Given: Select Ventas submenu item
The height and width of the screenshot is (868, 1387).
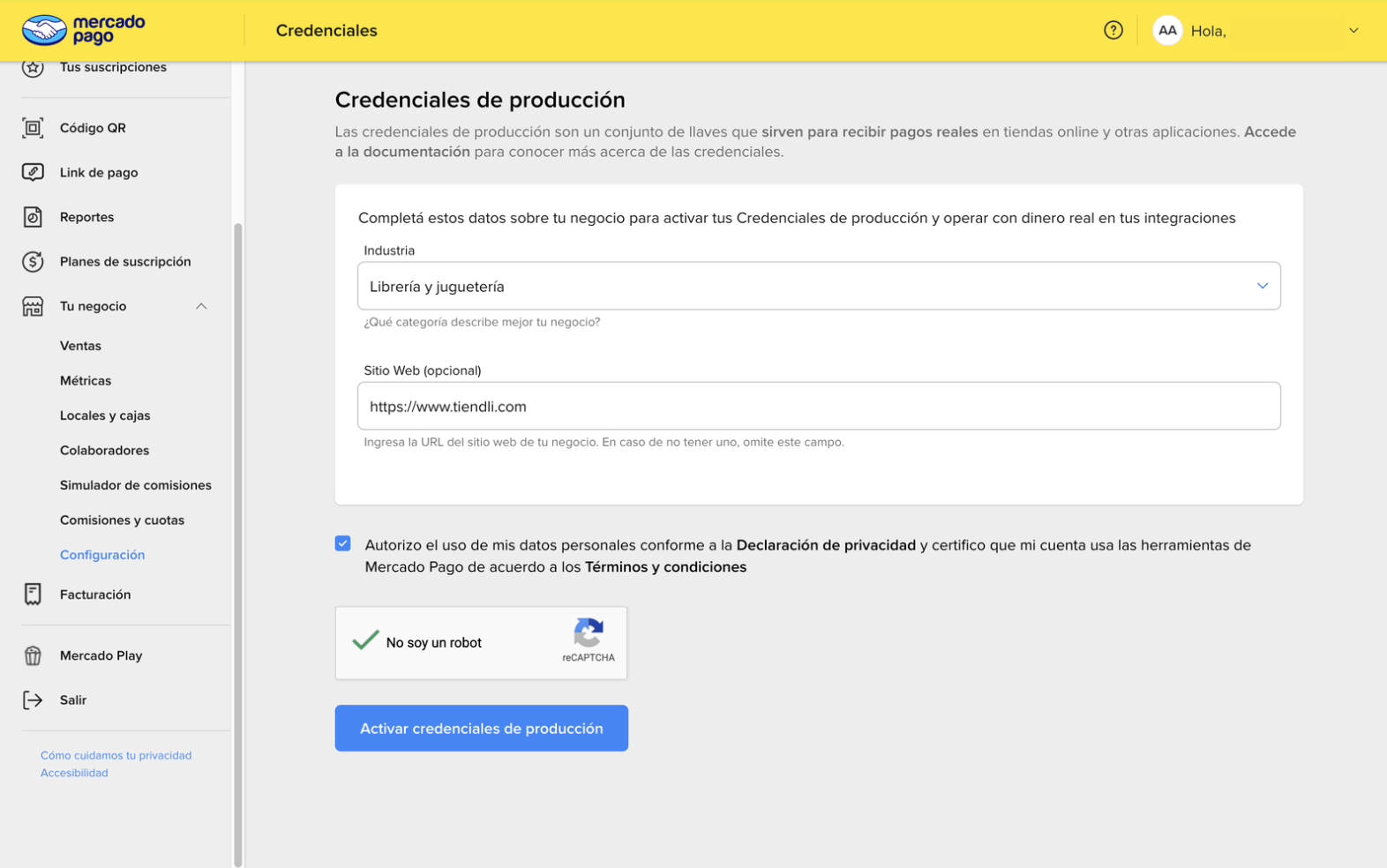Looking at the screenshot, I should click(80, 346).
